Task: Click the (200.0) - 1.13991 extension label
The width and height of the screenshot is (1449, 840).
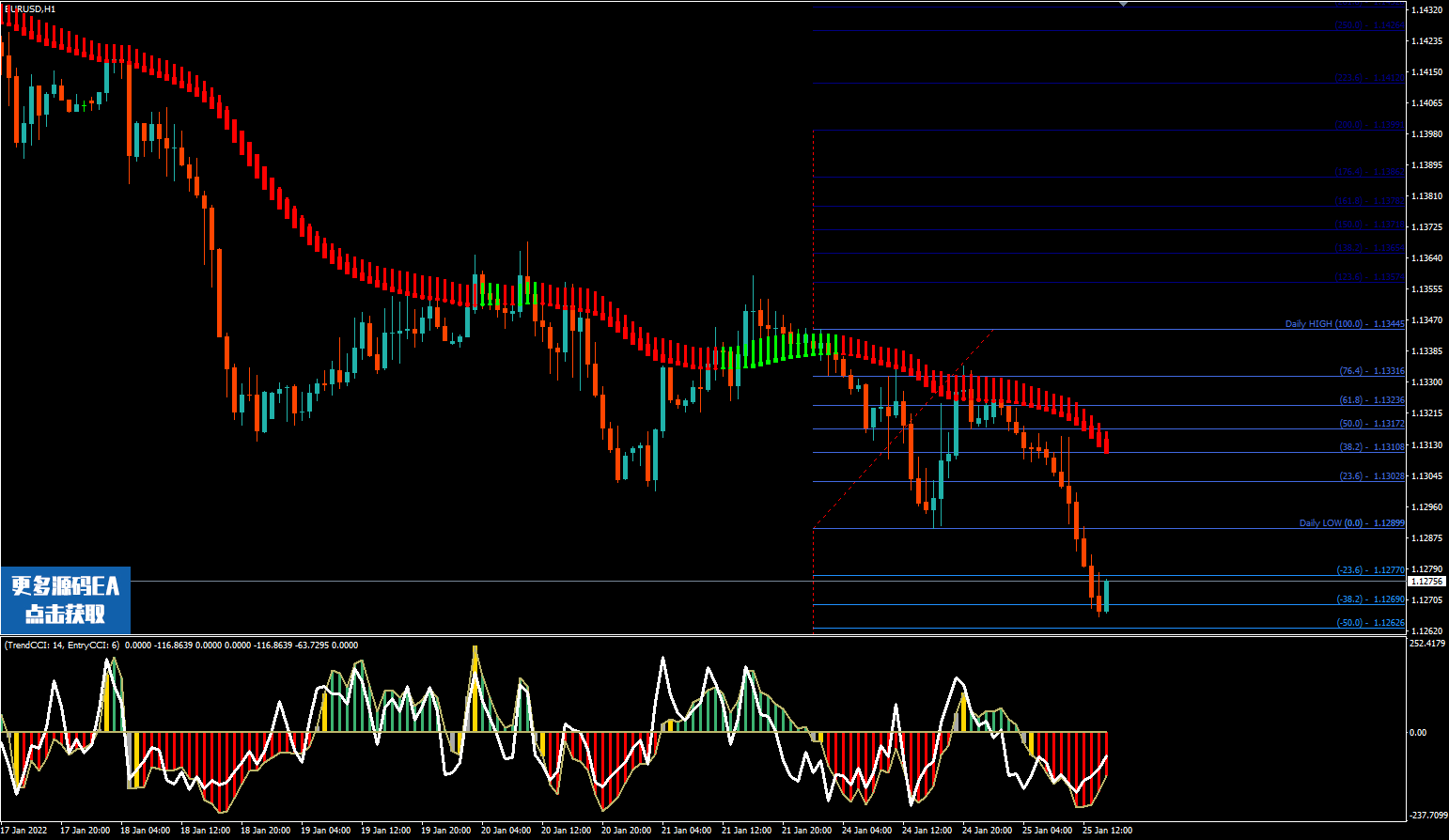Action: click(1369, 125)
